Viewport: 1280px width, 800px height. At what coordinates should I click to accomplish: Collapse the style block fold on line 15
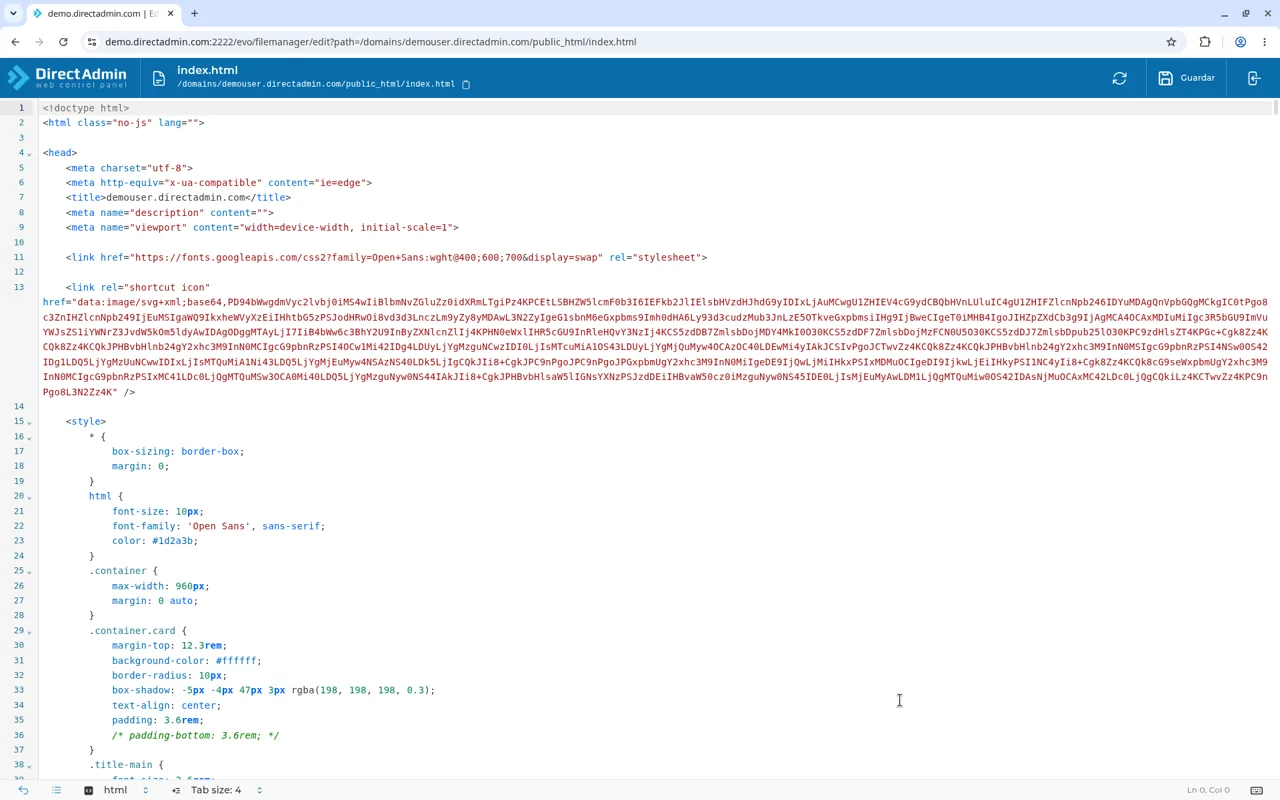pos(29,422)
